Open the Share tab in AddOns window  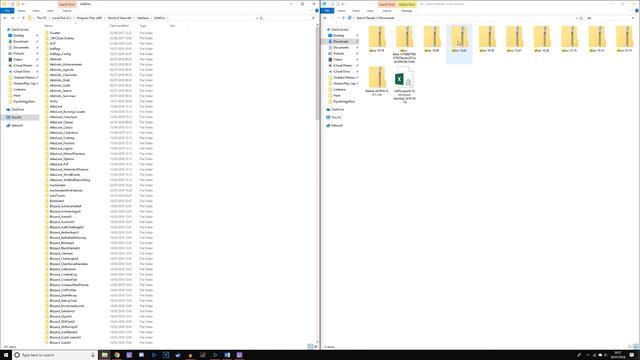coord(36,11)
